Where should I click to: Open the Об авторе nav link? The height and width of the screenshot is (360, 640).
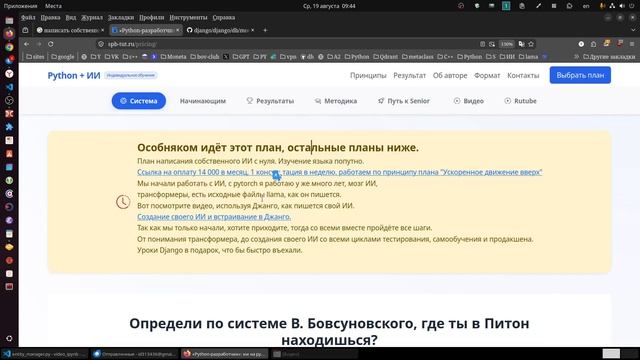(x=450, y=76)
